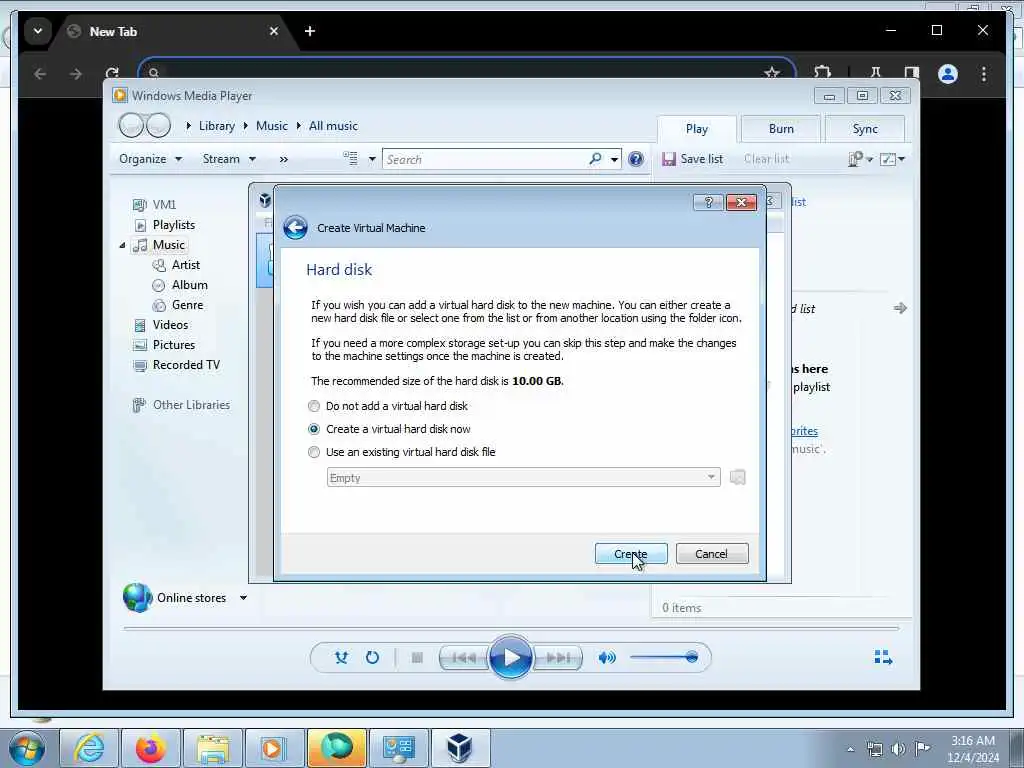Select VM1 in the navigation pane
Image resolution: width=1024 pixels, height=768 pixels.
click(x=155, y=204)
